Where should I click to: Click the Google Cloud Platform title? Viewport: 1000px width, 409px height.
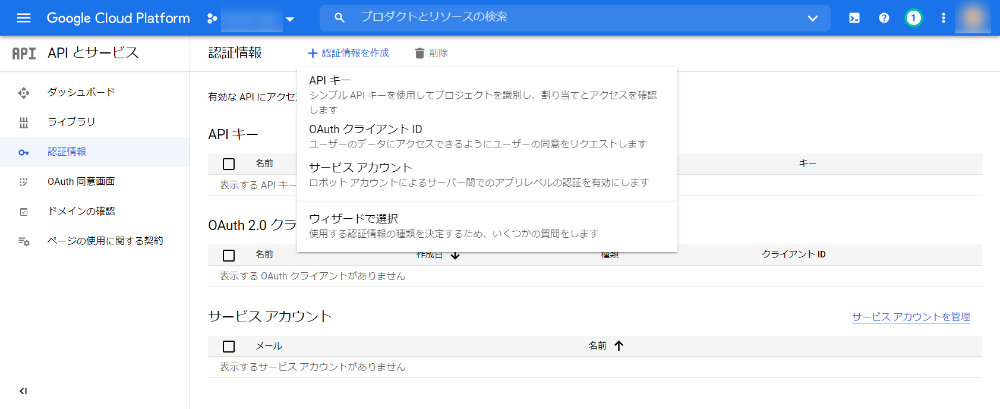point(118,18)
